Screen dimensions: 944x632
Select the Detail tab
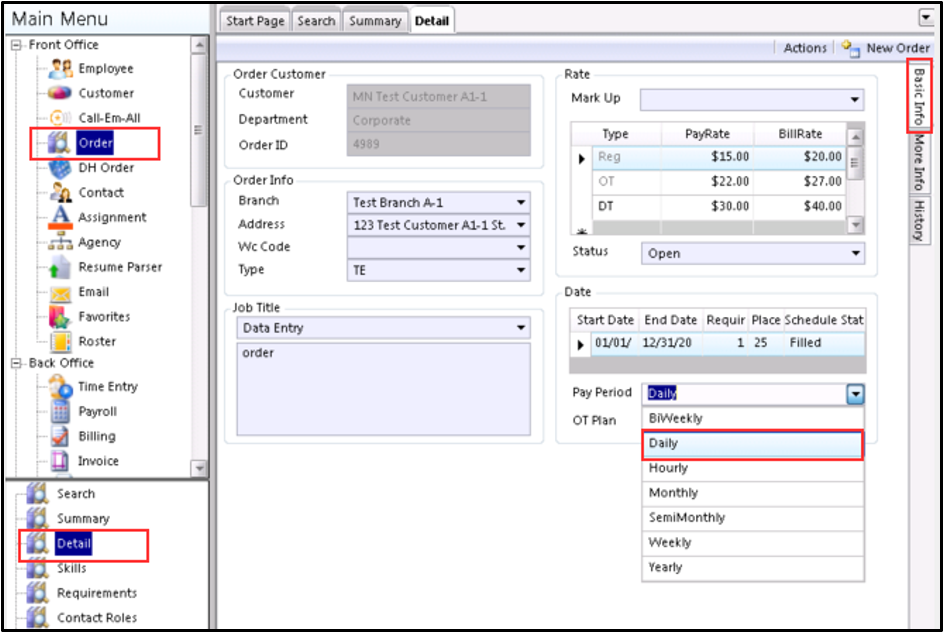pos(432,21)
